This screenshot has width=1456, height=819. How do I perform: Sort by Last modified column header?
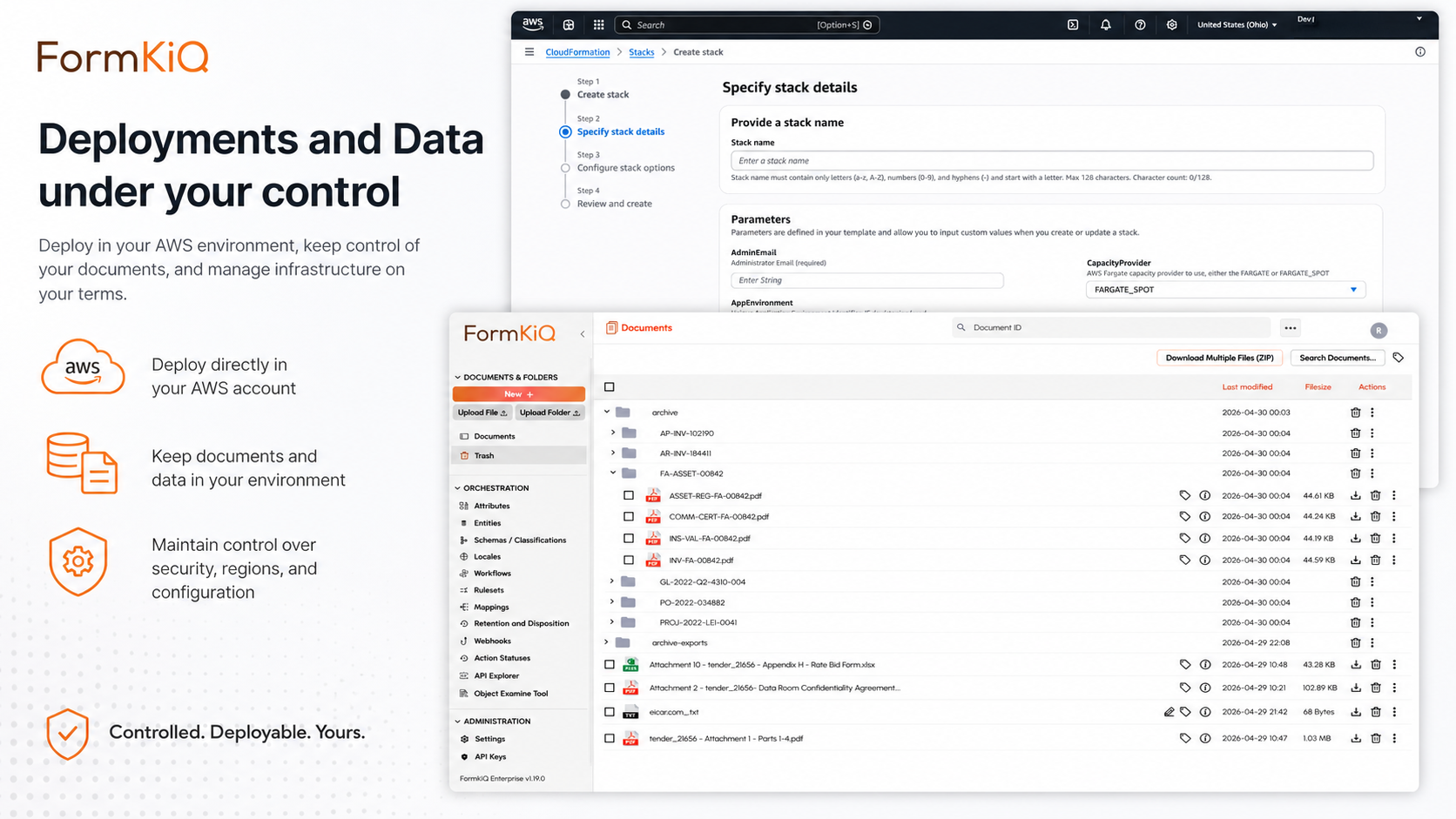pyautogui.click(x=1247, y=386)
